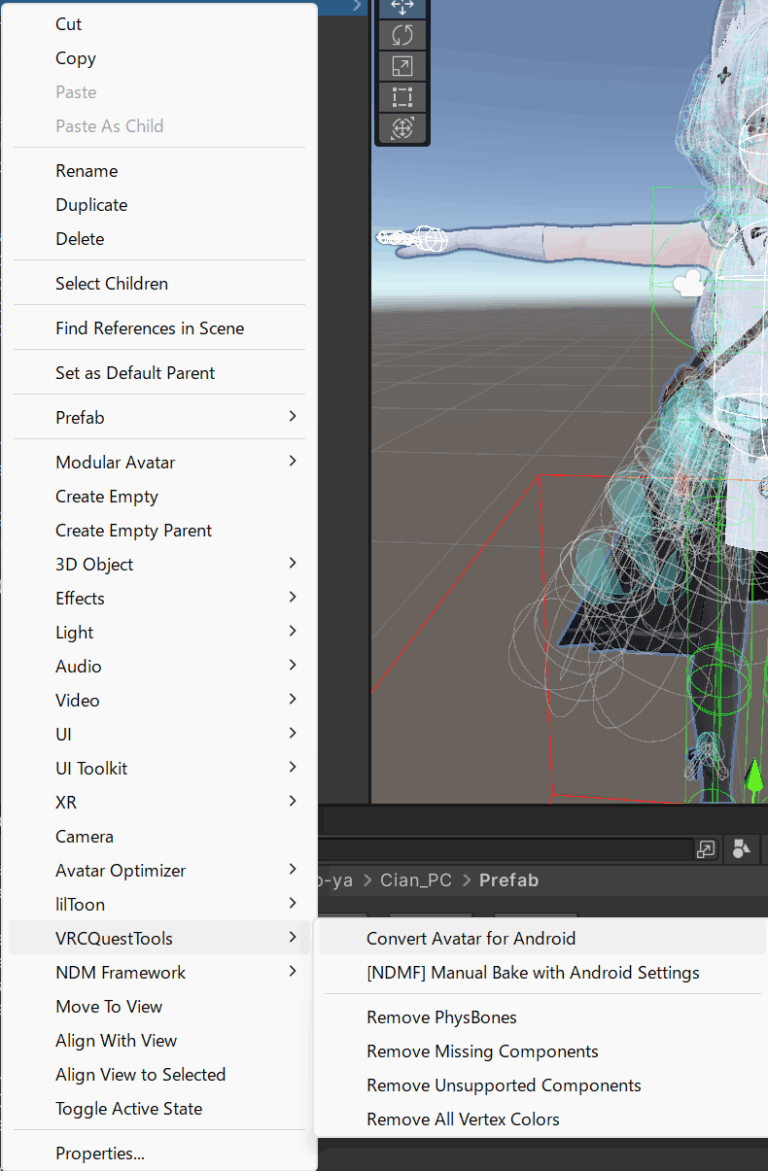Click Cian_PC in the breadcrumb path
The image size is (768, 1171).
click(416, 880)
